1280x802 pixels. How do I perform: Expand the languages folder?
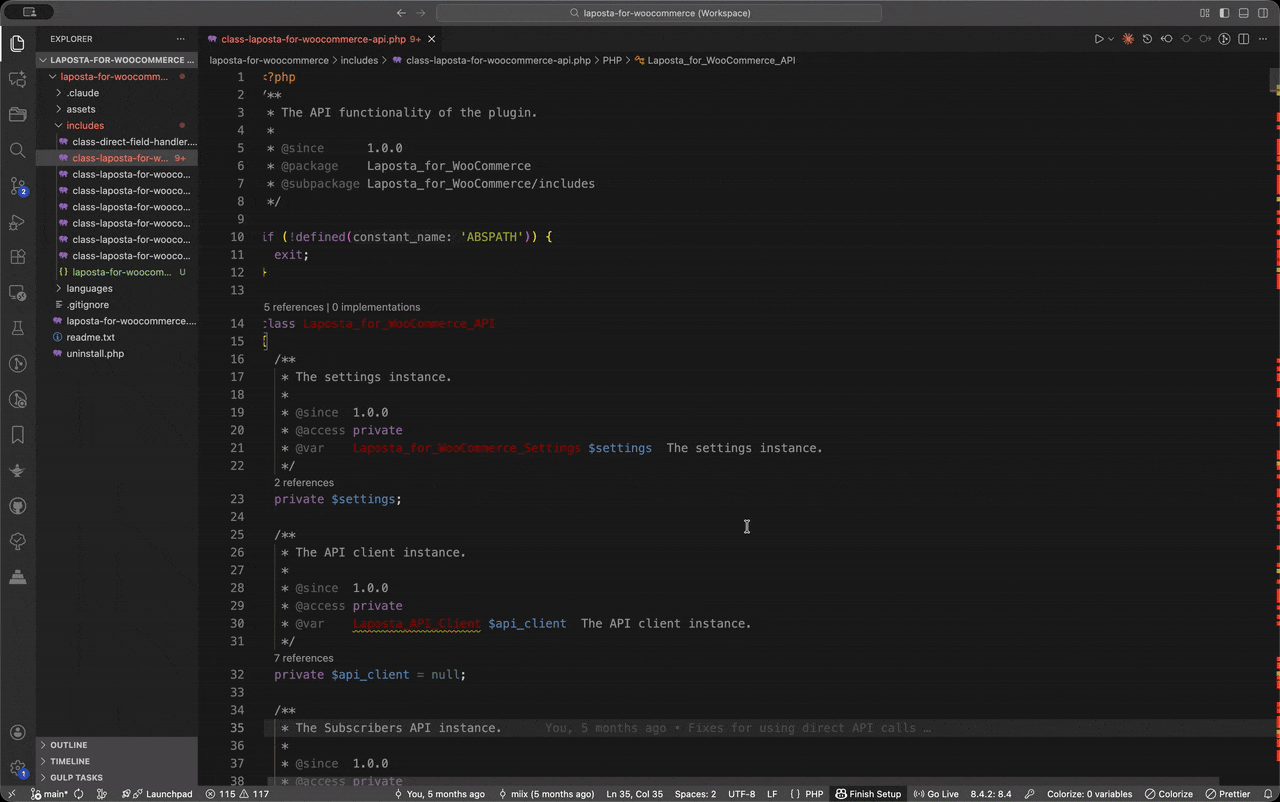coord(89,288)
